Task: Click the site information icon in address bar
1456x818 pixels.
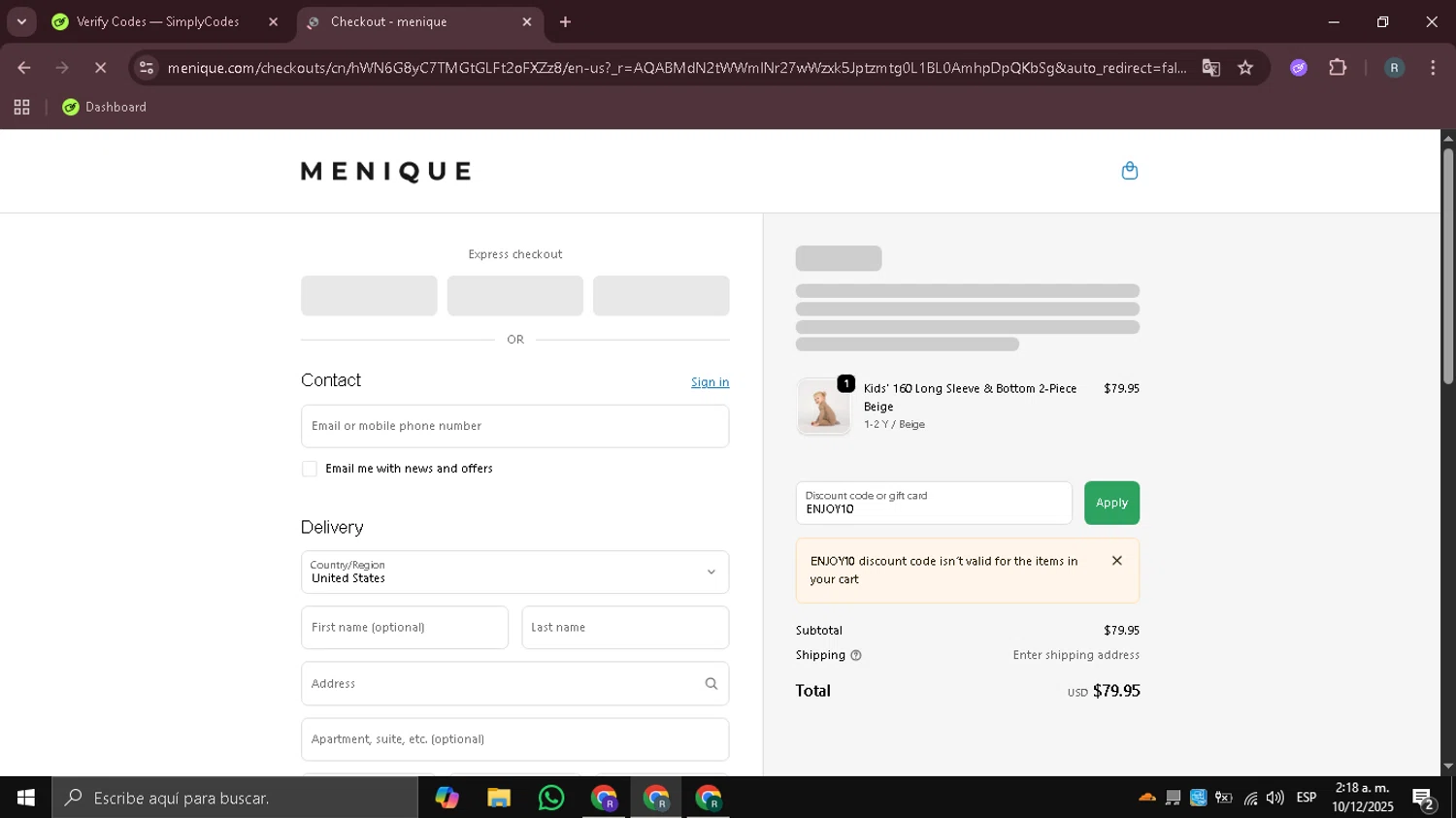Action: [147, 68]
